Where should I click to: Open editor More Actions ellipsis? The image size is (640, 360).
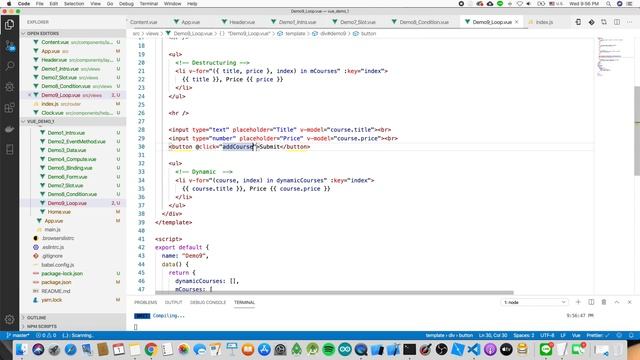[630, 22]
